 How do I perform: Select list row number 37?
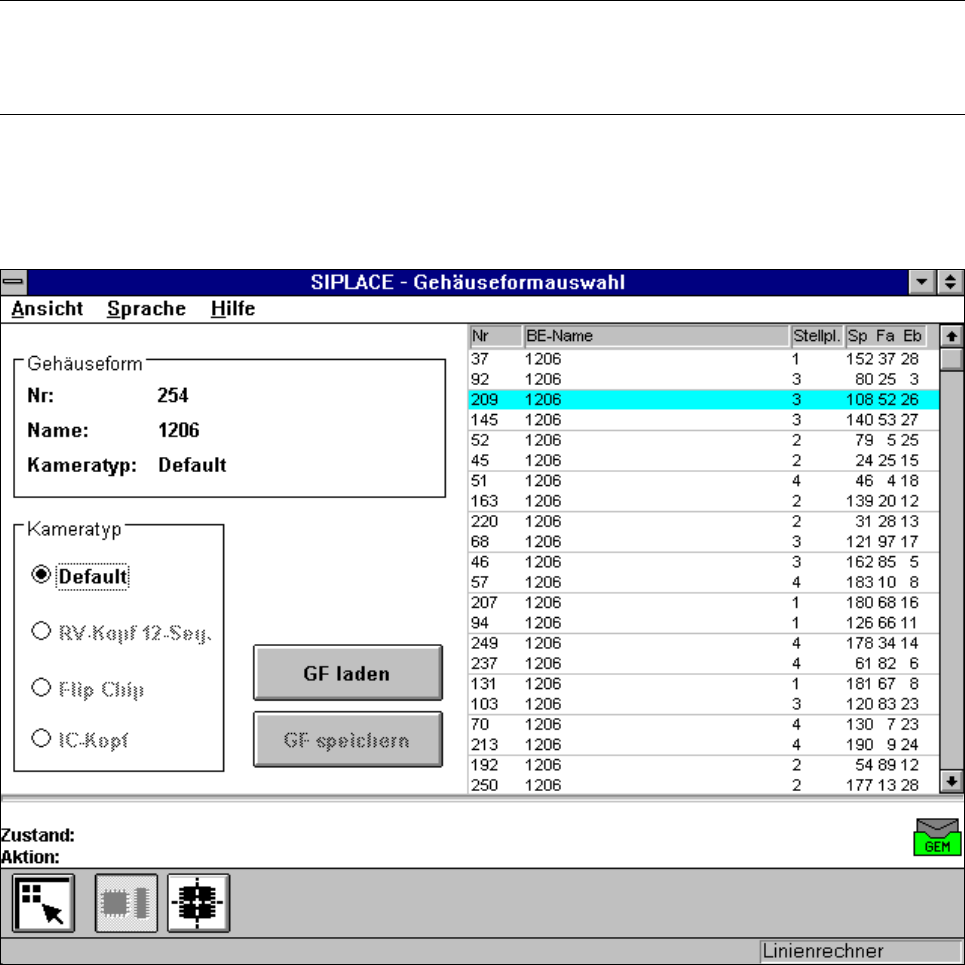703,359
